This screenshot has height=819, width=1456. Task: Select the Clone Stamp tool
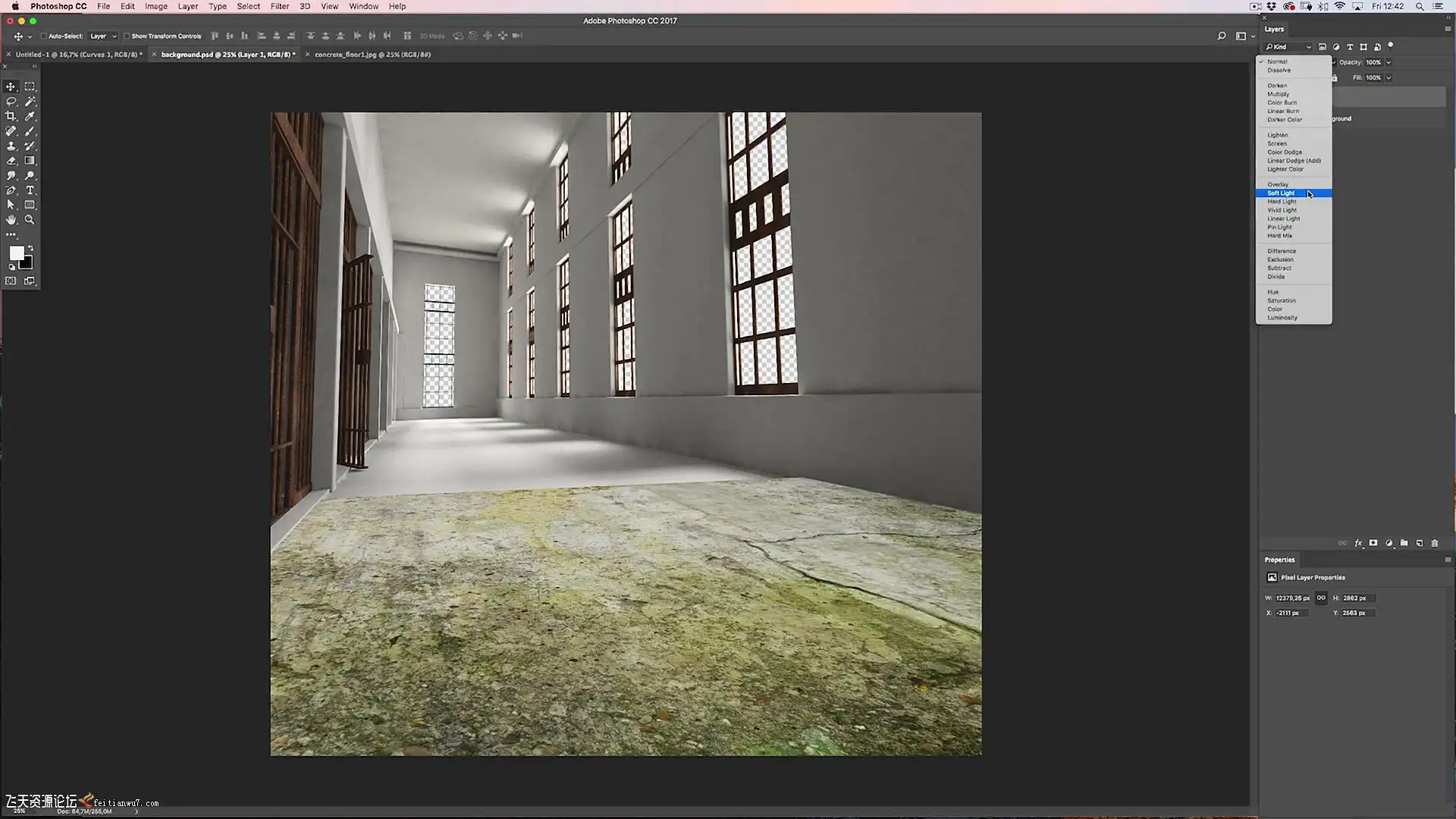tap(11, 146)
